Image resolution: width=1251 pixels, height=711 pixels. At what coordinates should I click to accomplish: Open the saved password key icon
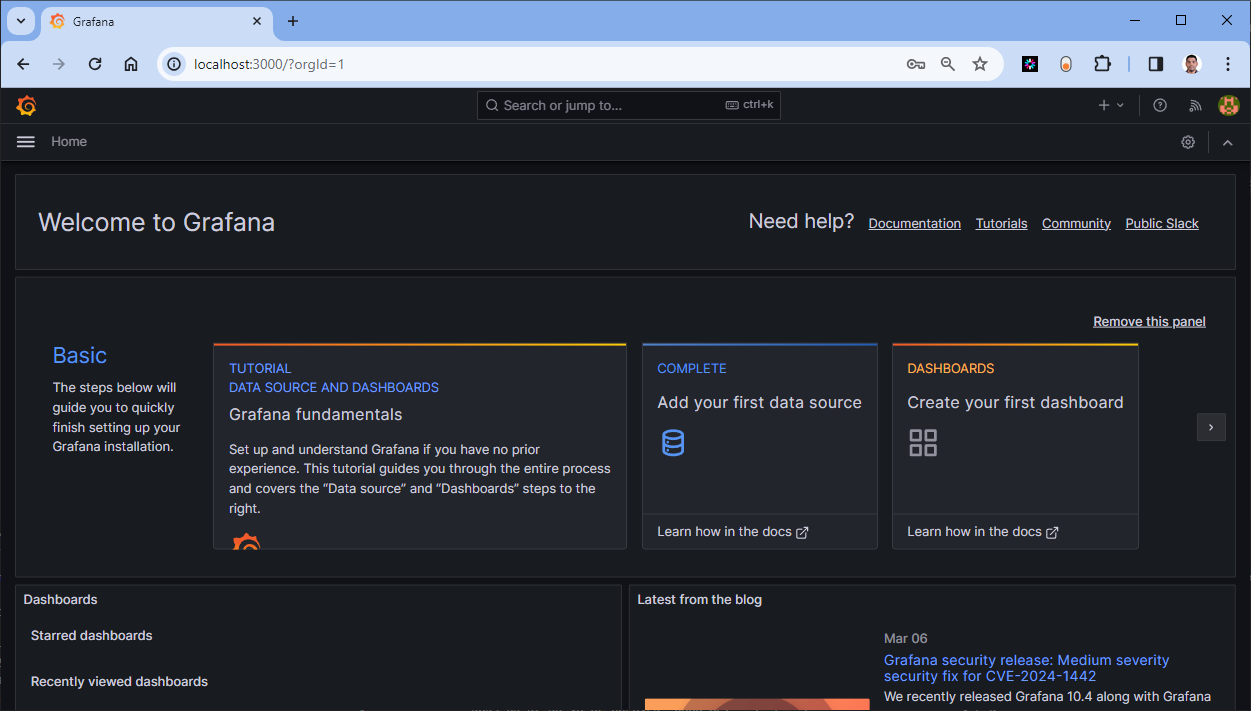coord(916,64)
